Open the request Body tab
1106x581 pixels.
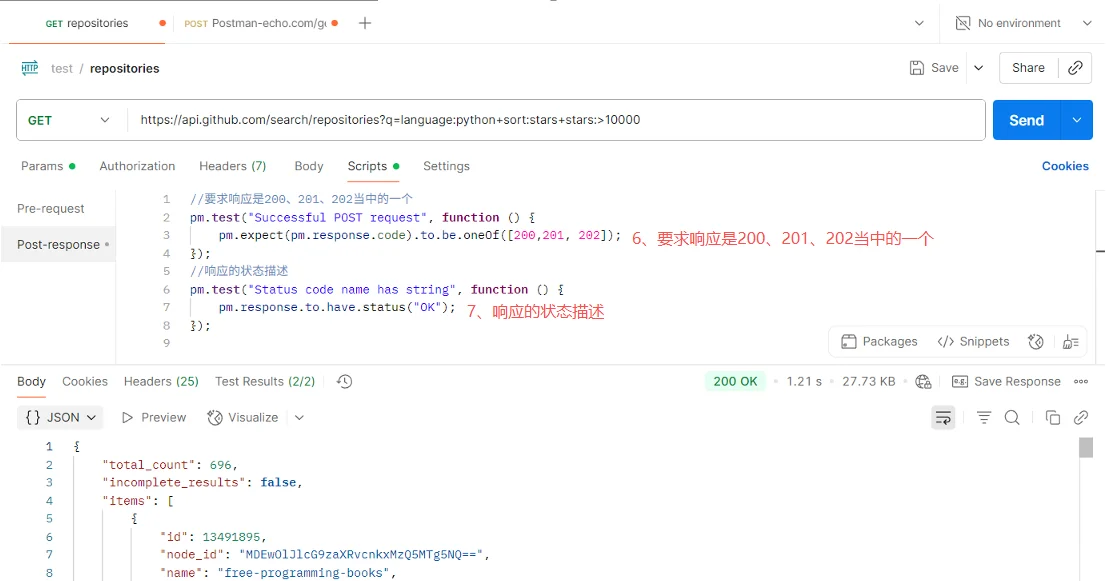coord(308,166)
